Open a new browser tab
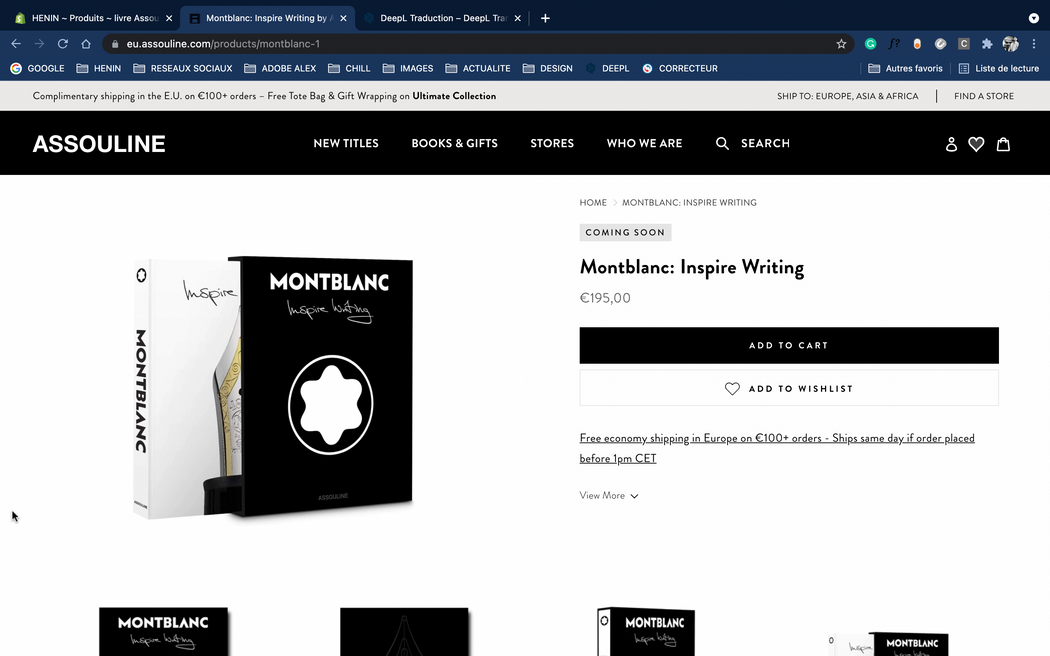1050x656 pixels. tap(545, 18)
